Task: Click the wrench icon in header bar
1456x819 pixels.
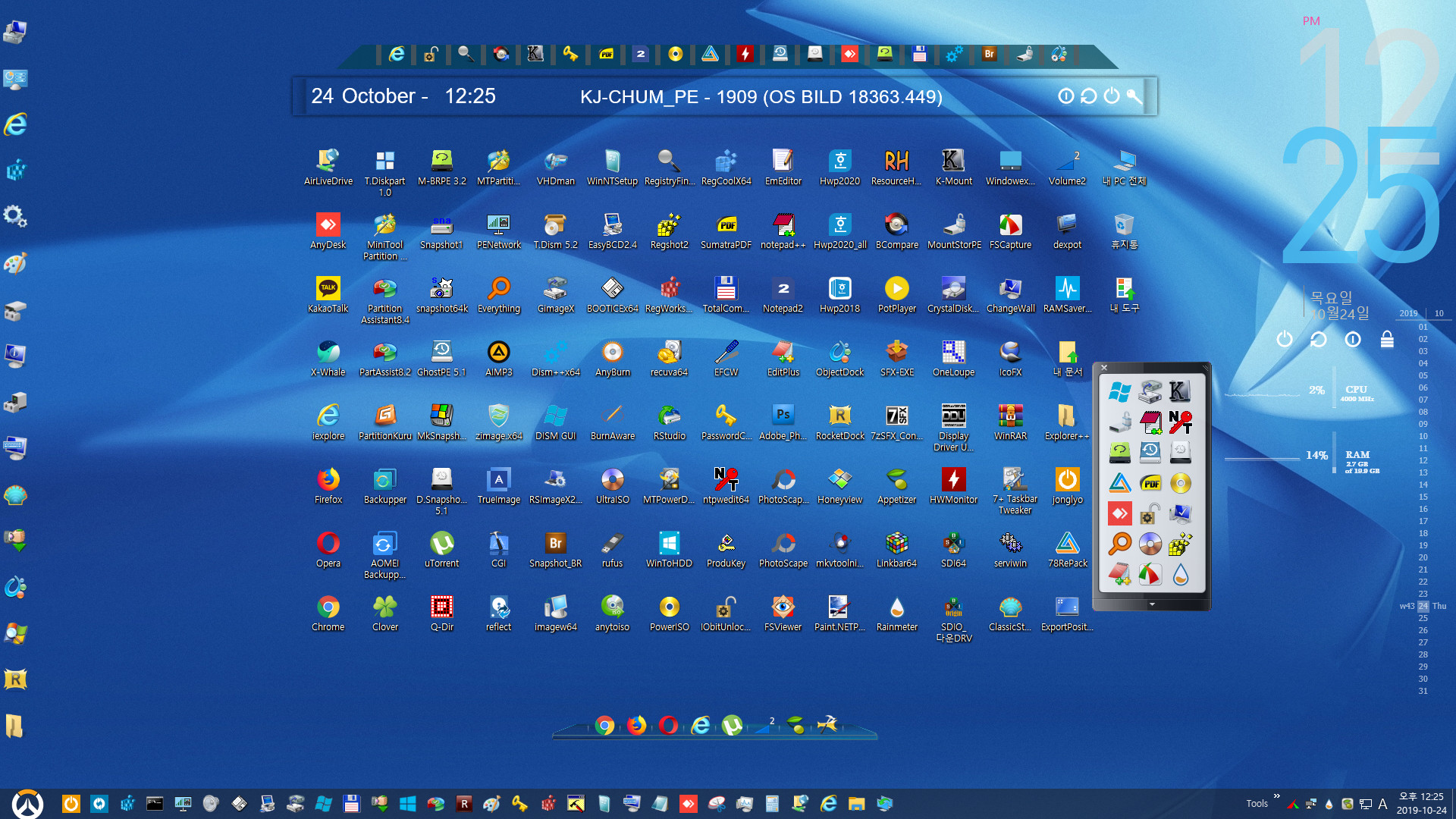Action: coord(1134,96)
